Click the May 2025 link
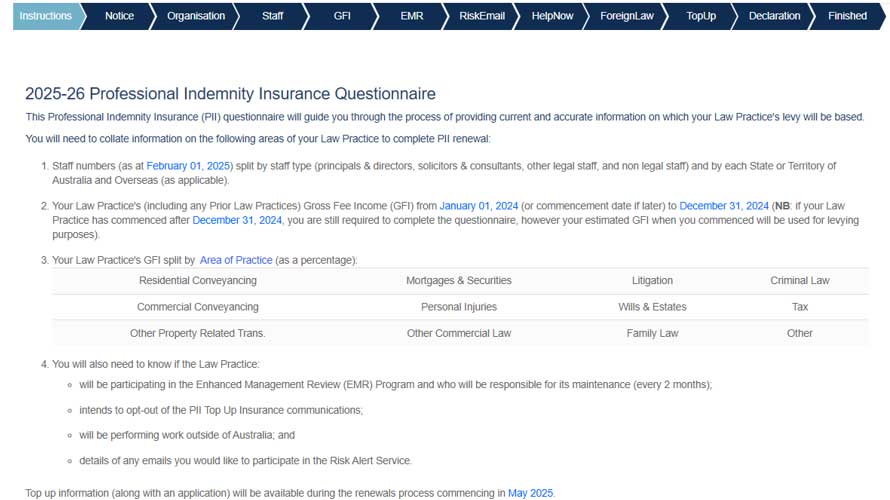The height and width of the screenshot is (500, 890). pos(530,493)
